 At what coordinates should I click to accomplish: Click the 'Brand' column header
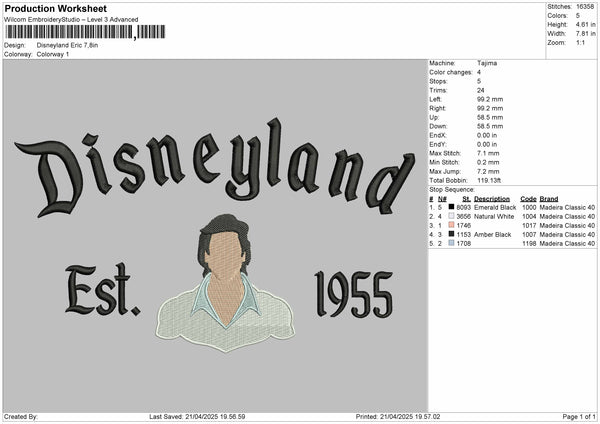pyautogui.click(x=549, y=199)
